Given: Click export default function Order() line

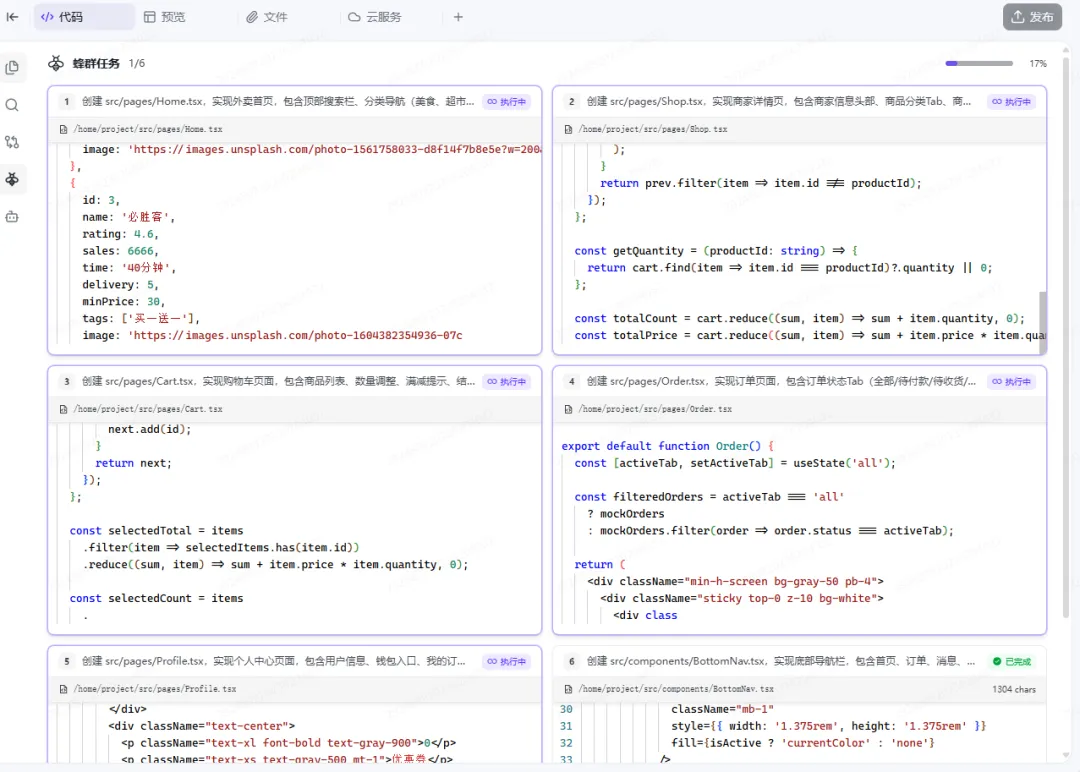Looking at the screenshot, I should click(x=667, y=446).
